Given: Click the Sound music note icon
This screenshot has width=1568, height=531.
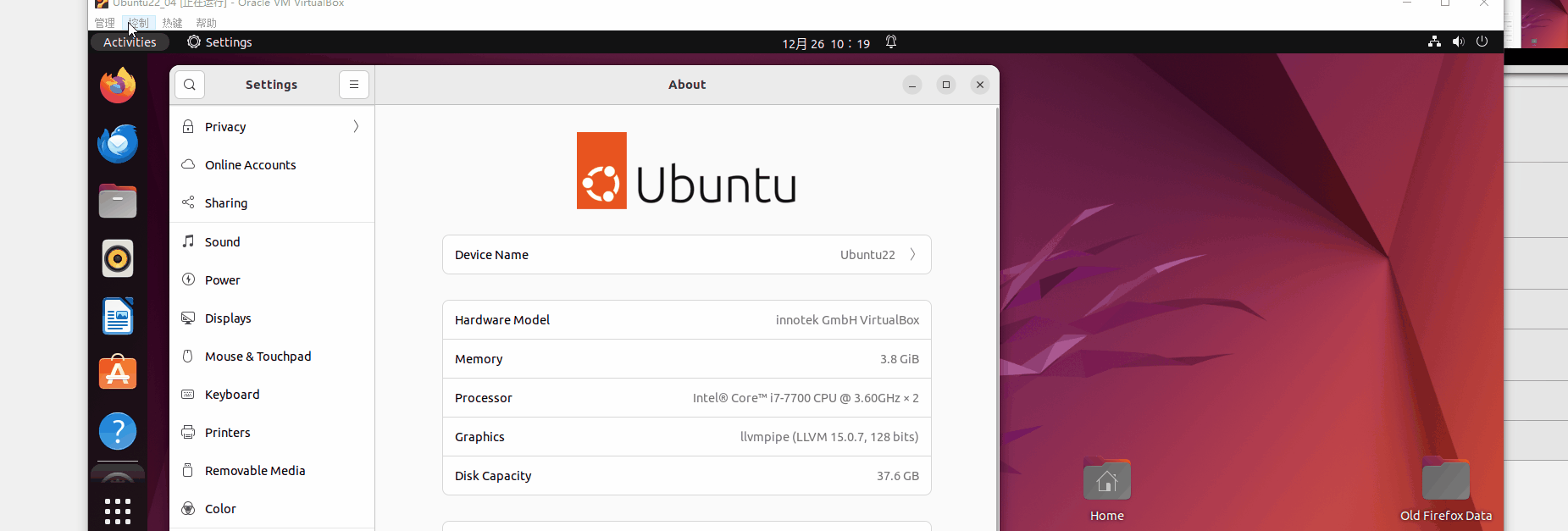Looking at the screenshot, I should click(x=188, y=241).
